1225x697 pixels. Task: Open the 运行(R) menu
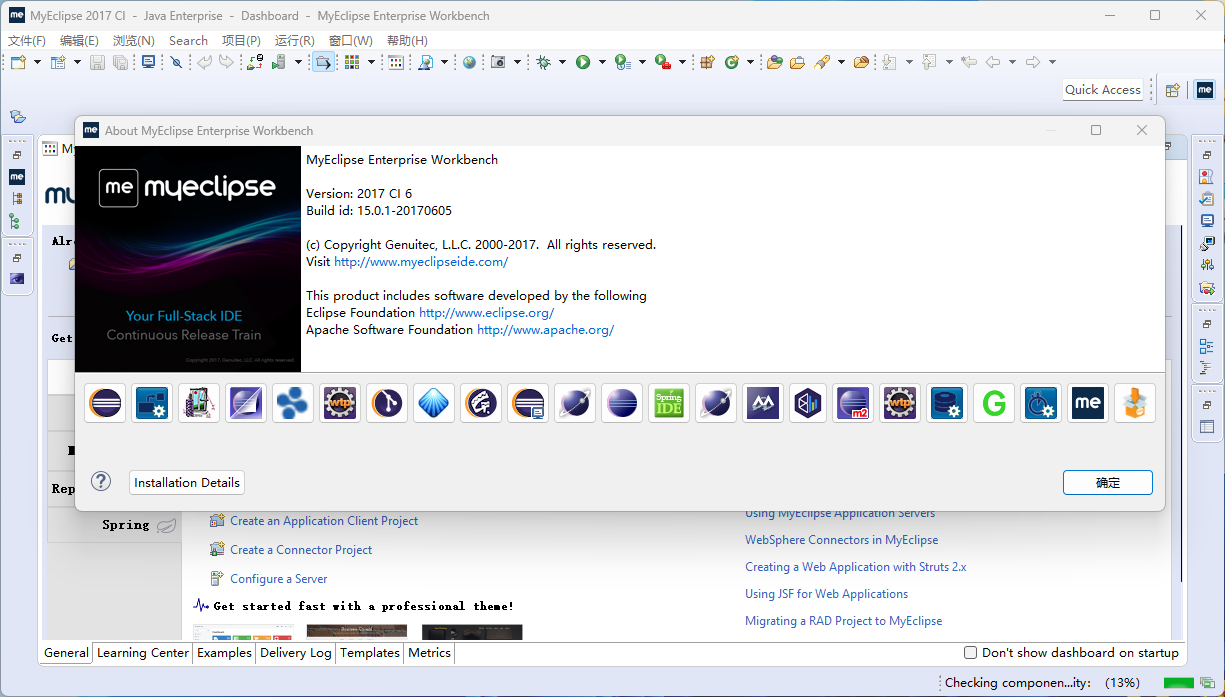pyautogui.click(x=295, y=41)
